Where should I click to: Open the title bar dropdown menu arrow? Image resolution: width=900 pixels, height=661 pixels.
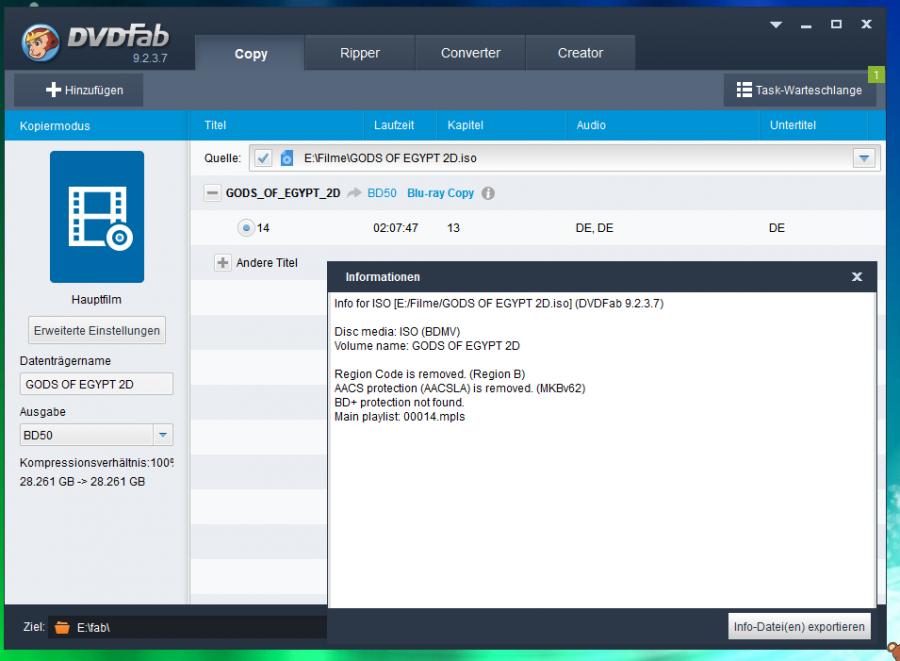776,25
